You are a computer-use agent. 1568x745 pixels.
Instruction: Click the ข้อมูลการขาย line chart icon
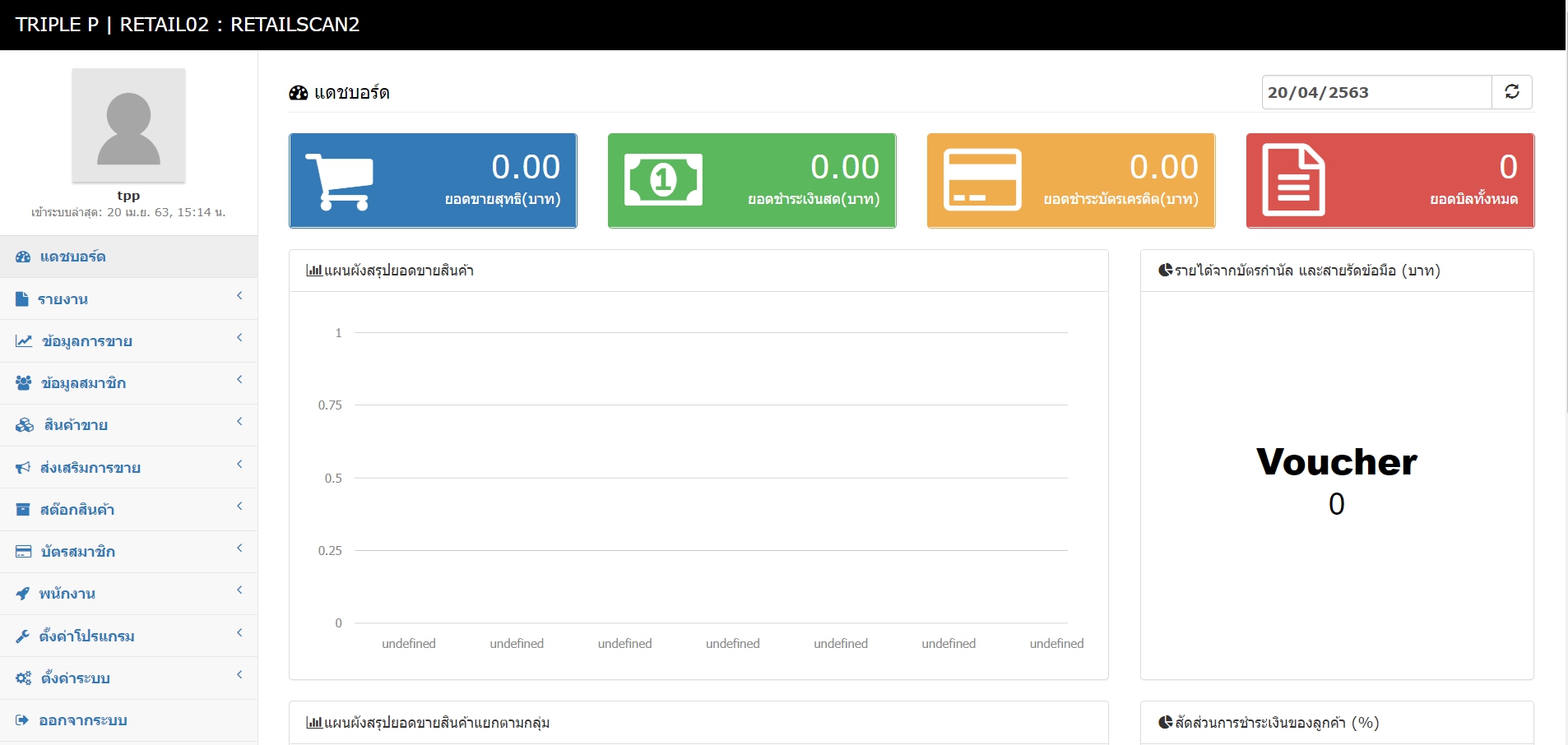click(x=24, y=340)
